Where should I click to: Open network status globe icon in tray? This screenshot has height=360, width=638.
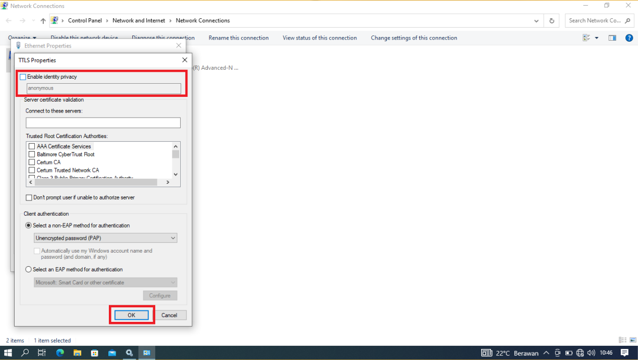[580, 353]
